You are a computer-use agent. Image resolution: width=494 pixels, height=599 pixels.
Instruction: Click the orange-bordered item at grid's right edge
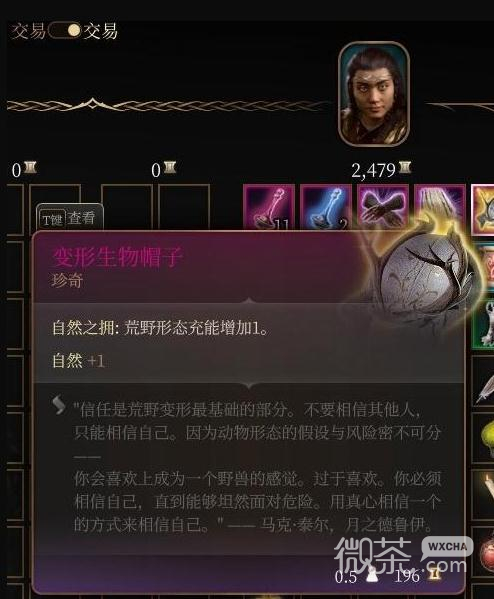pos(483,209)
